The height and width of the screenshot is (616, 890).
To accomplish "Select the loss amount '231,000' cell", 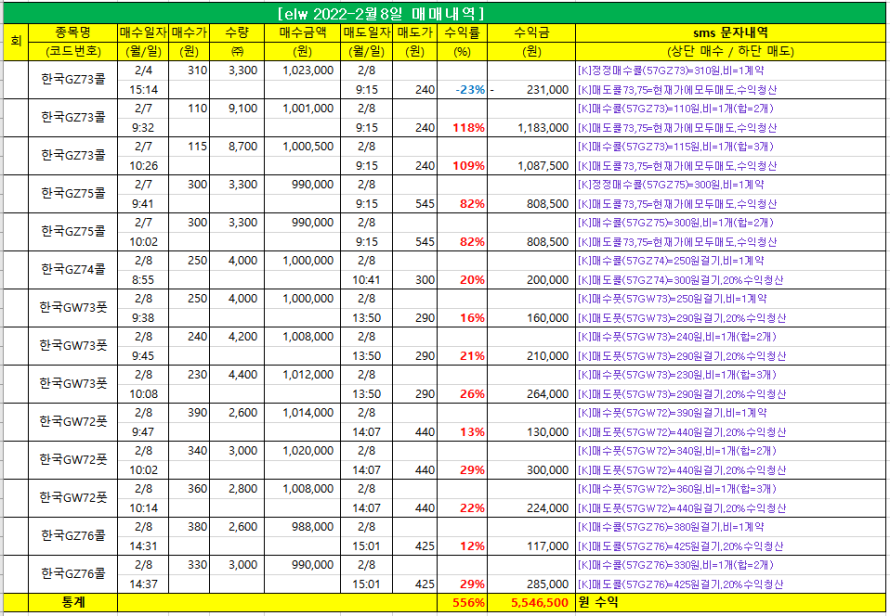I will click(x=531, y=90).
